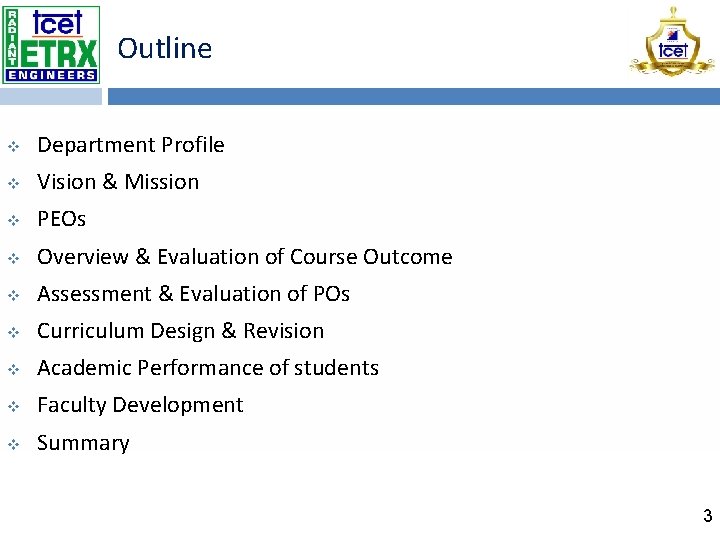Click the bullet beside Faculty Development
This screenshot has width=720, height=540.
pyautogui.click(x=14, y=406)
